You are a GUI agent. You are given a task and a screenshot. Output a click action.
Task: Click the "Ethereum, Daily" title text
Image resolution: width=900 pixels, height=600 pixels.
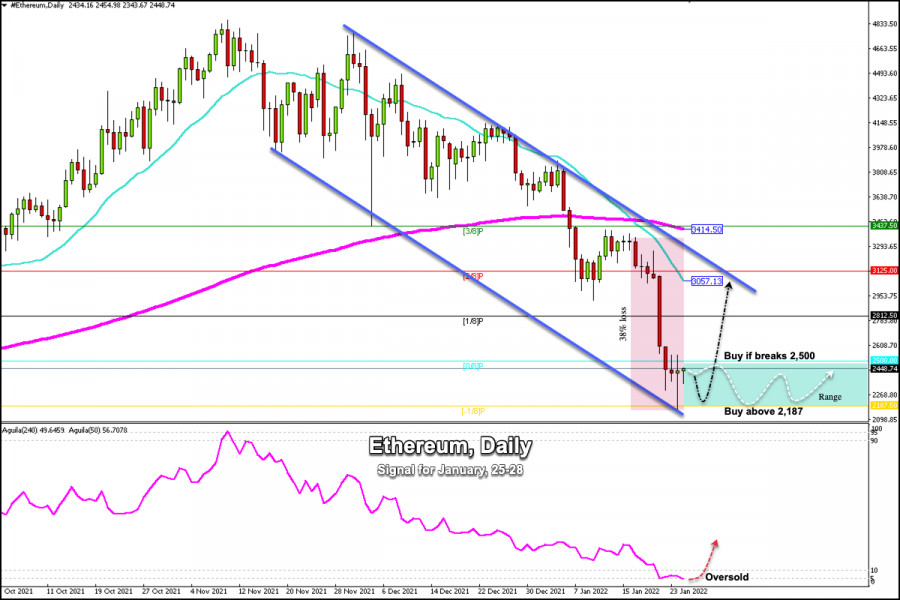450,446
